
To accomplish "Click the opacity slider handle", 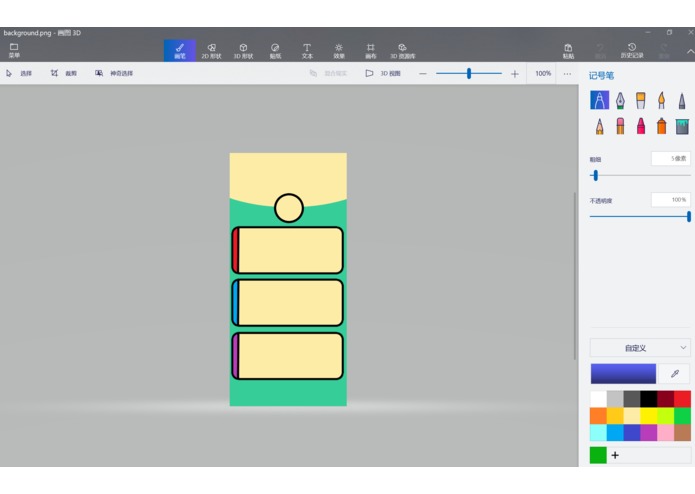I will pyautogui.click(x=688, y=217).
